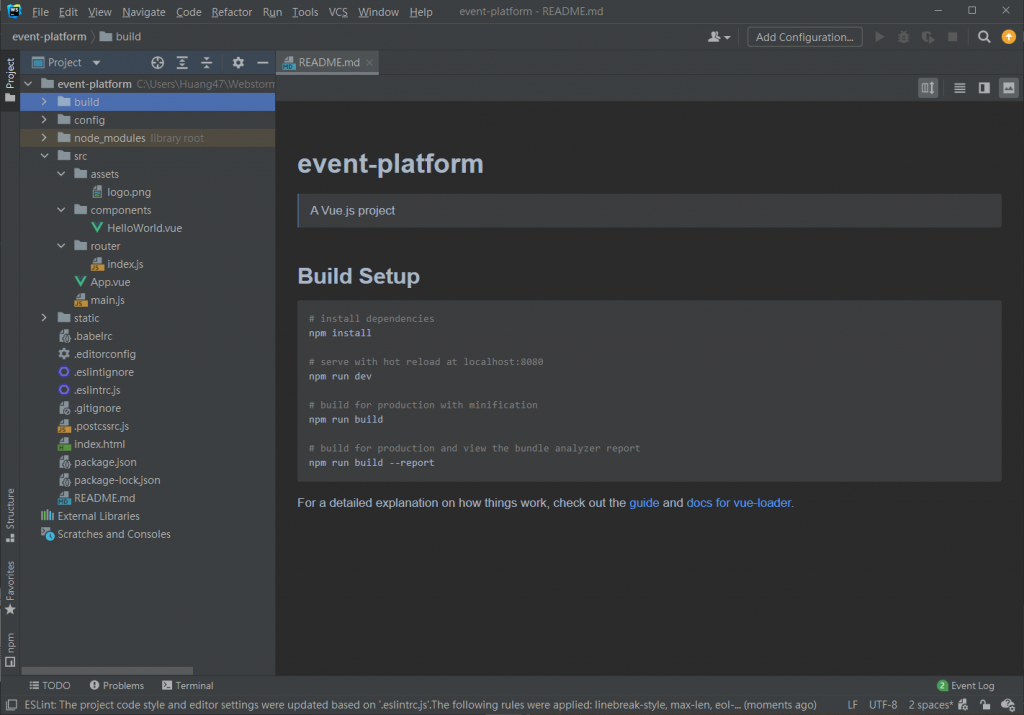Switch to editor-only markdown view

coord(960,88)
